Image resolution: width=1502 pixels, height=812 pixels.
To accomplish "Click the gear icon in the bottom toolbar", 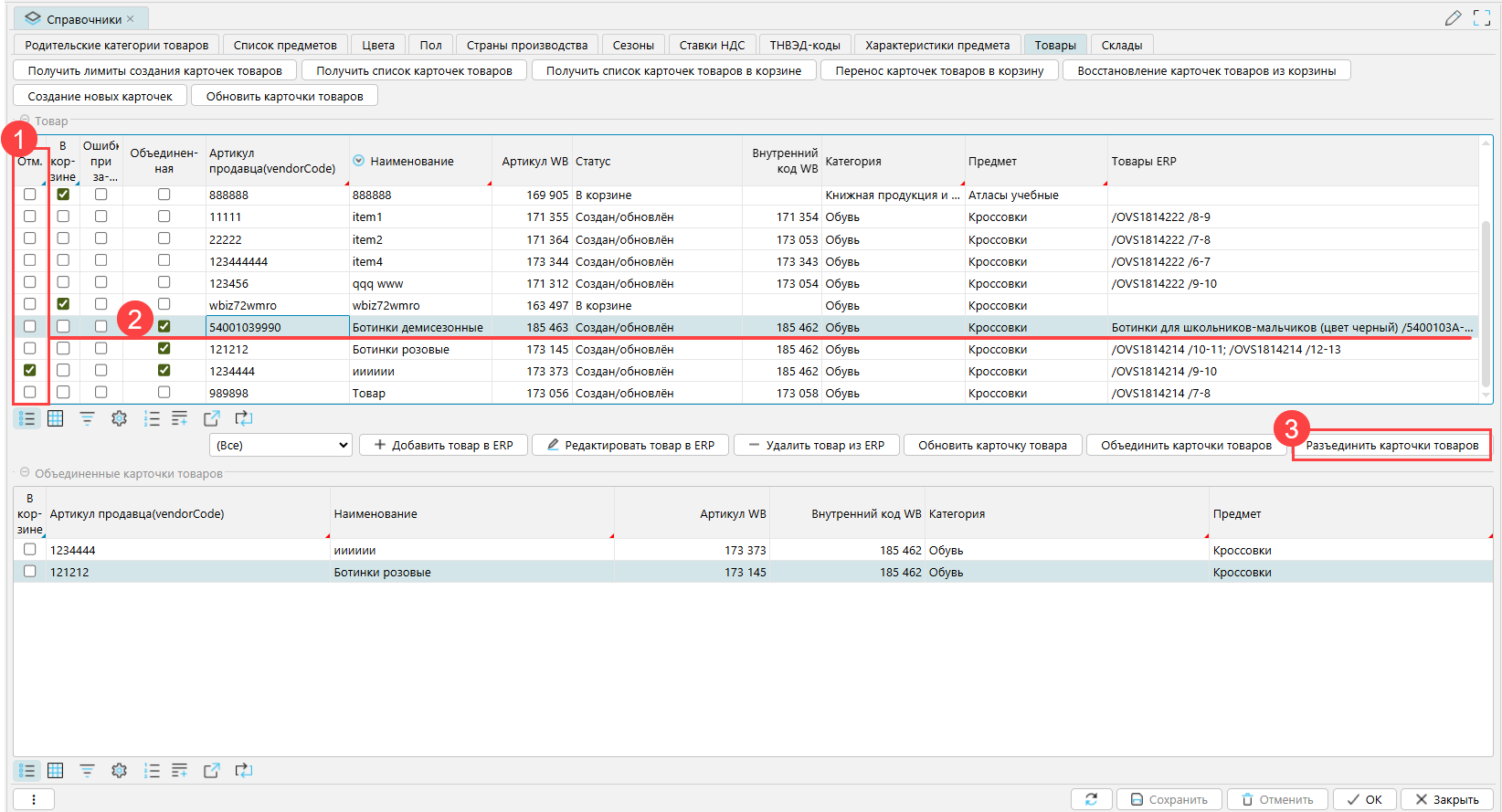I will [x=119, y=771].
